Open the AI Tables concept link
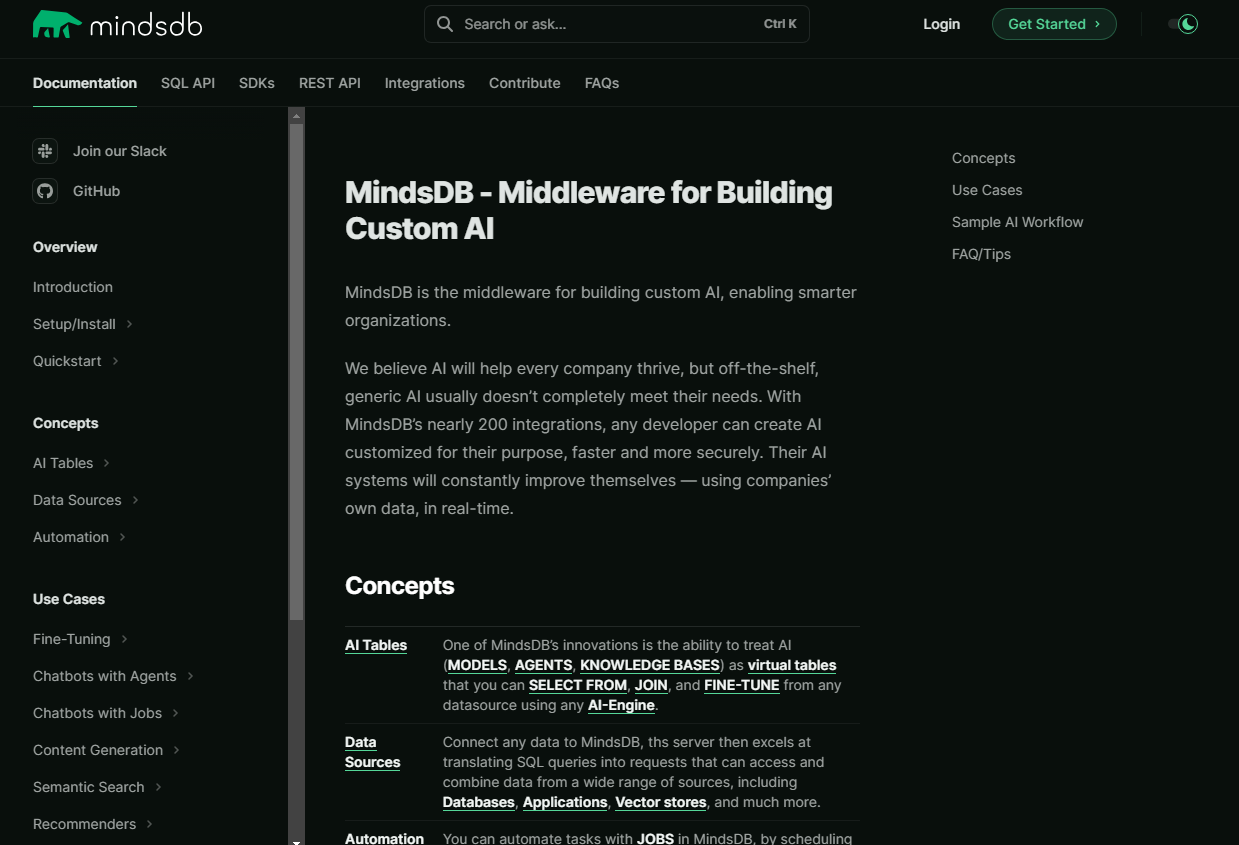 click(x=376, y=645)
